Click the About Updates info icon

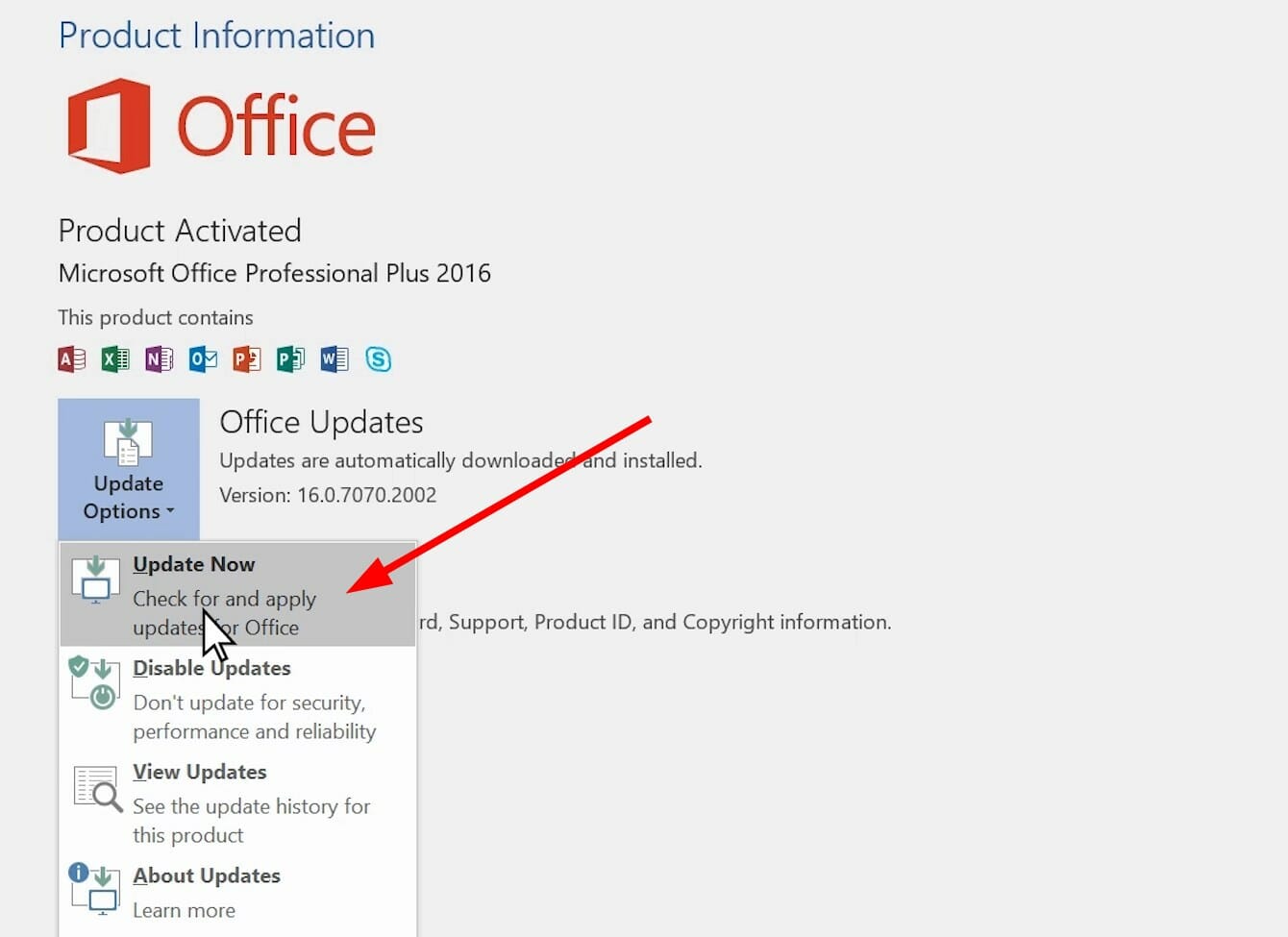pos(94,888)
